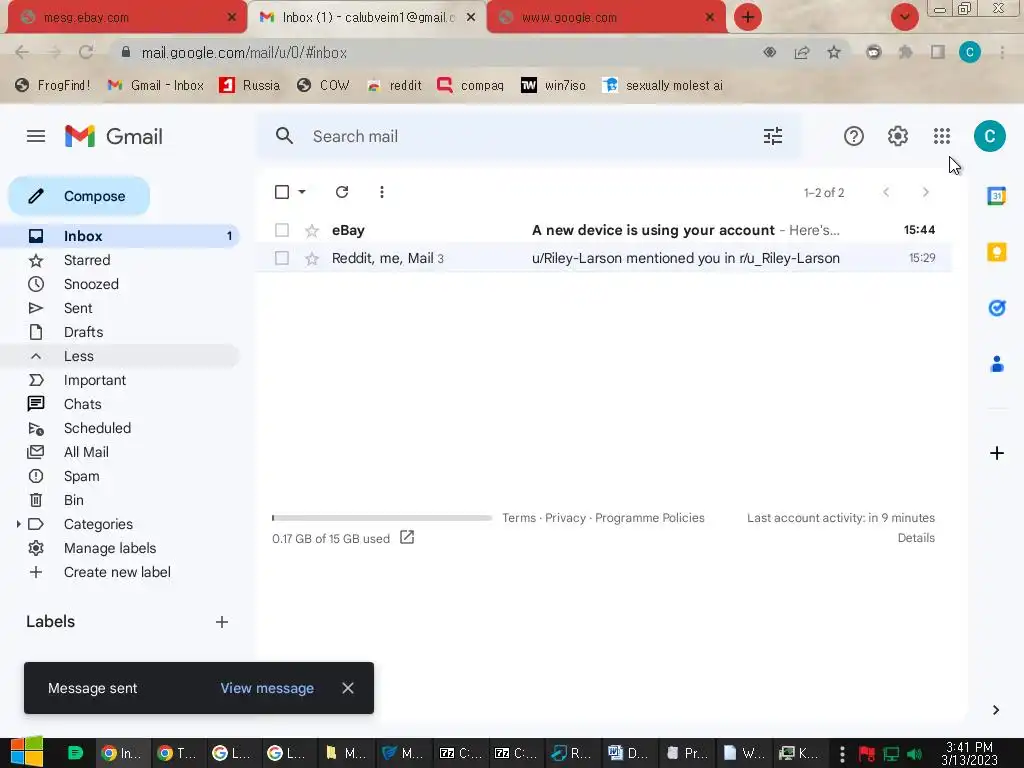
Task: Click Create new label
Action: (120, 572)
